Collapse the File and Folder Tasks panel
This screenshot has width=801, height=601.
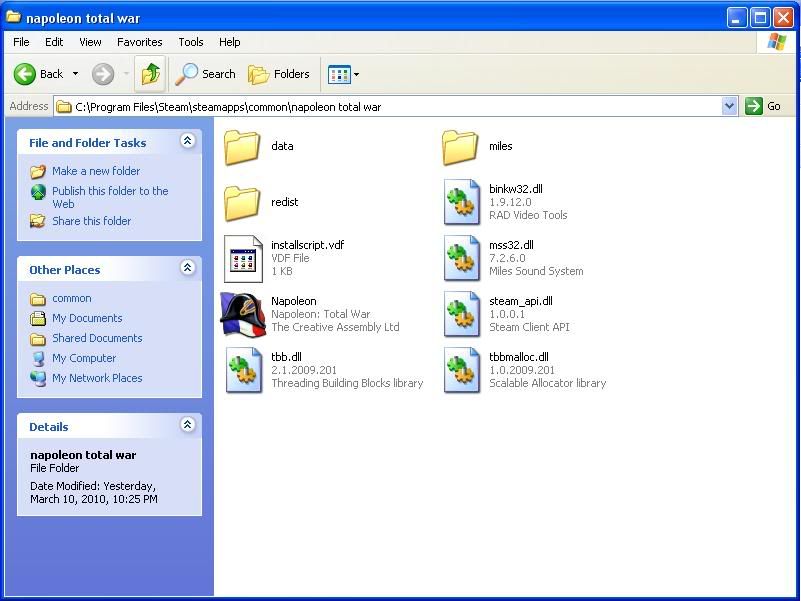click(x=187, y=141)
